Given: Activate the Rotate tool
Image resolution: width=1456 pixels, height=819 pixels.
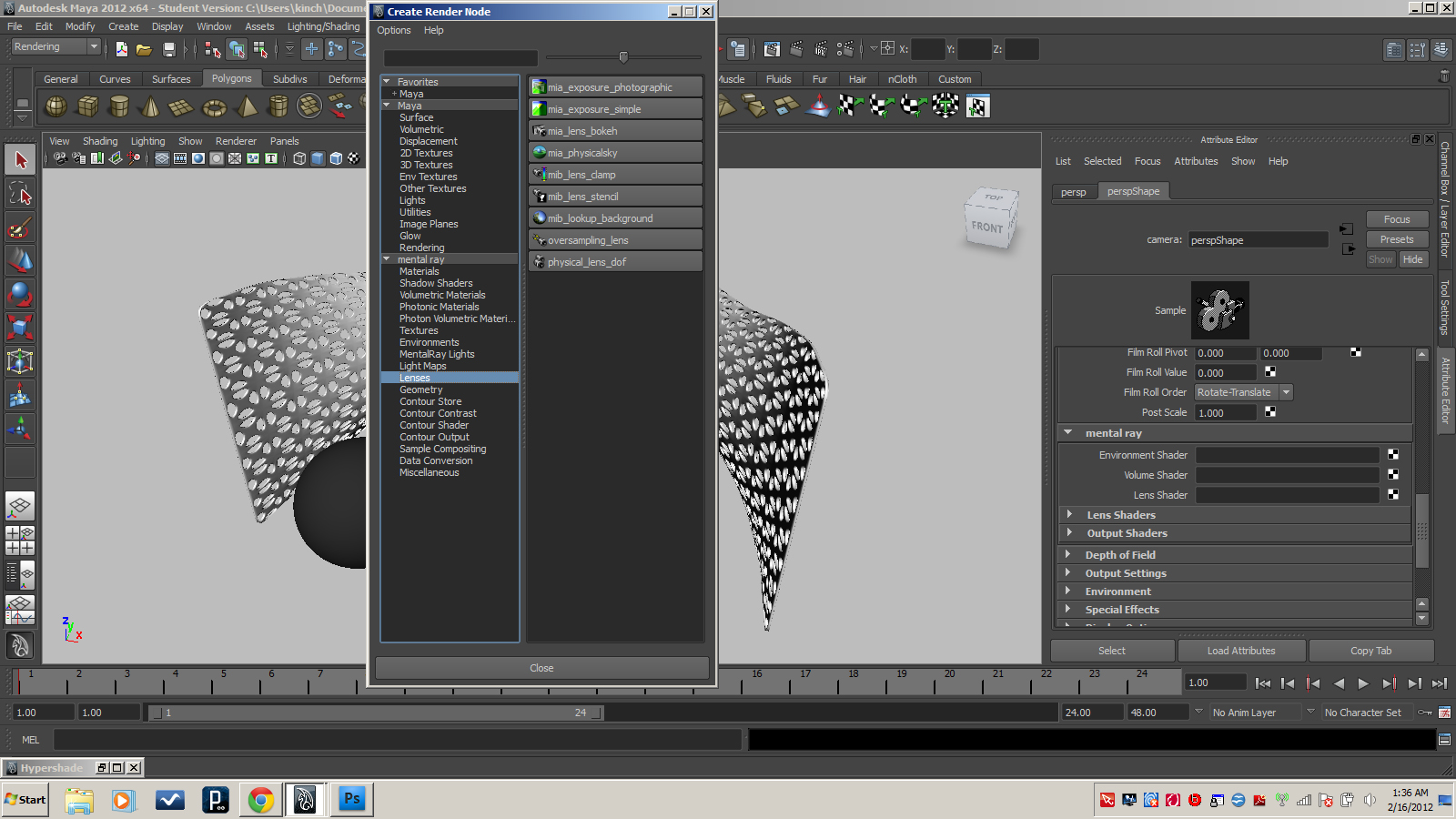Looking at the screenshot, I should pos(20,294).
